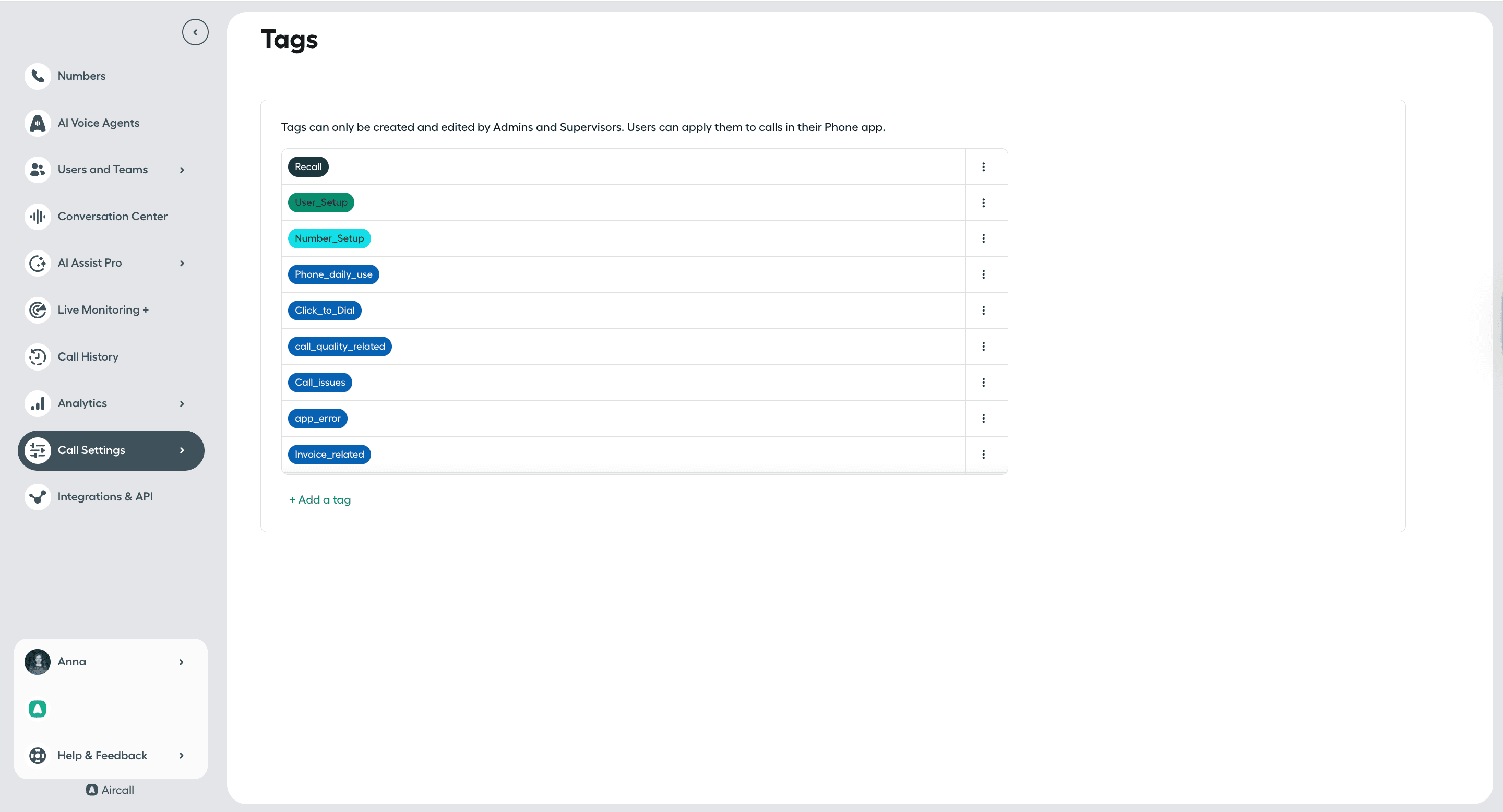
Task: Click the Add a tag link
Action: click(x=320, y=500)
